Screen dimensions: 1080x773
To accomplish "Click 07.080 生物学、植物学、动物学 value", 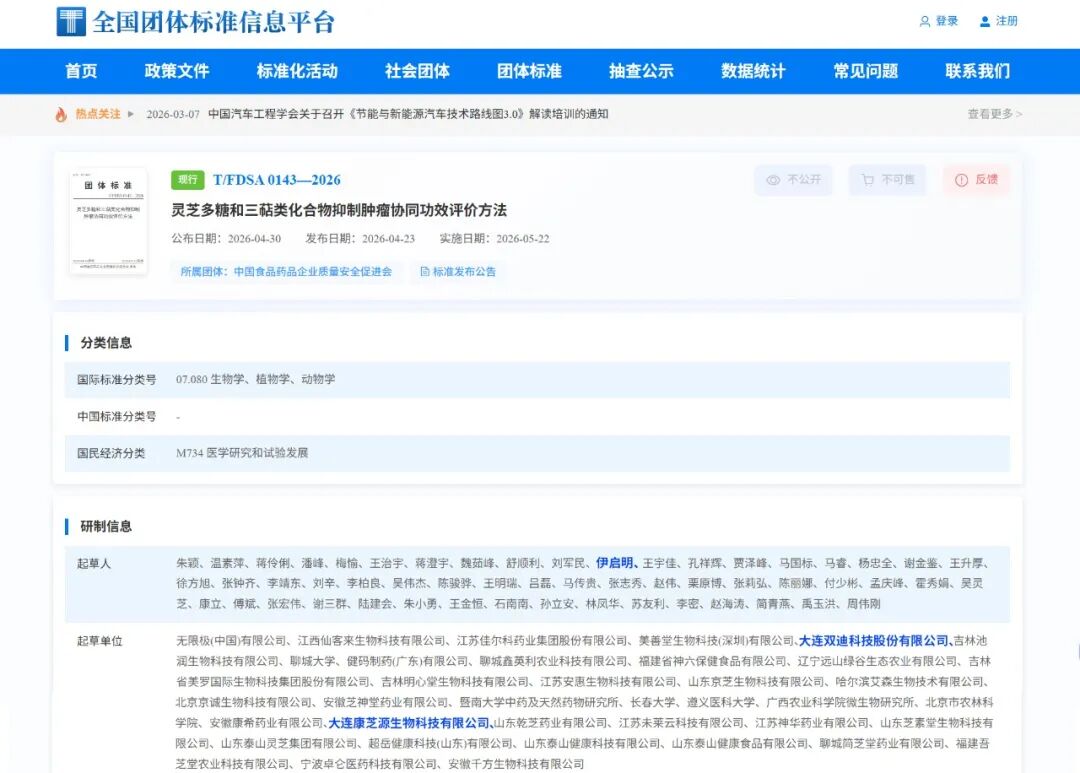I will pos(256,380).
